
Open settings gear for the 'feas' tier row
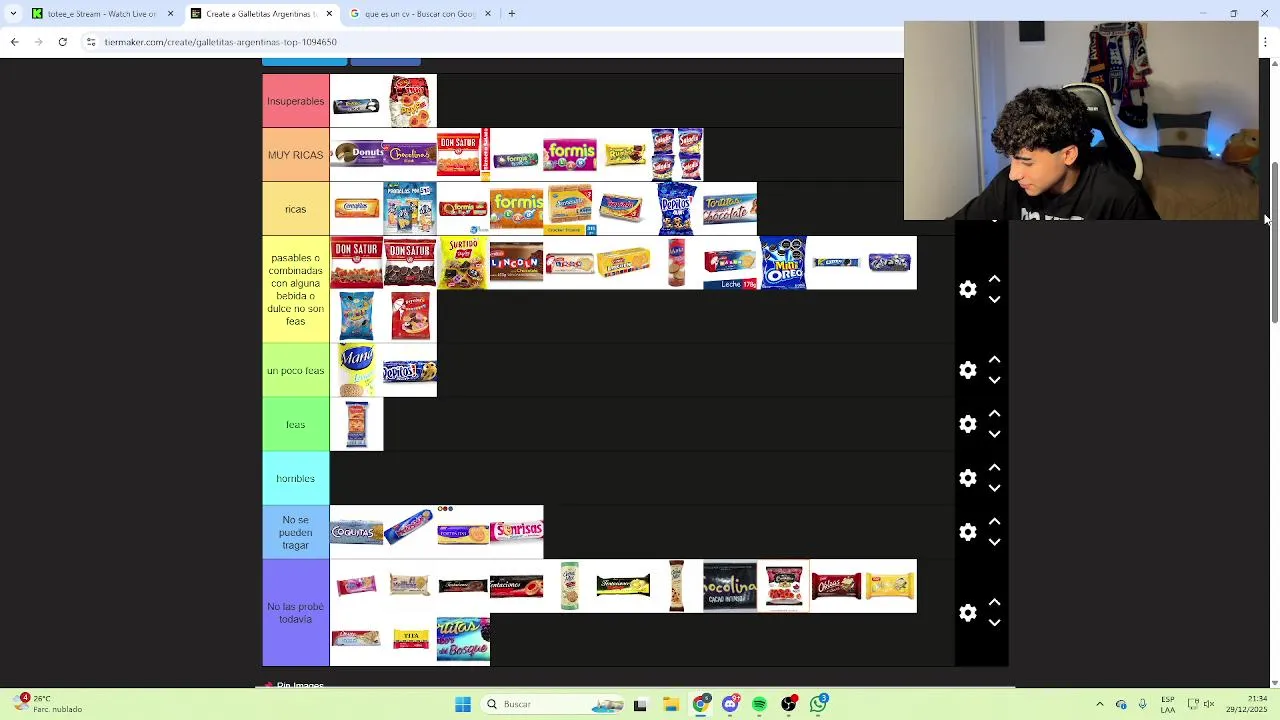point(967,424)
